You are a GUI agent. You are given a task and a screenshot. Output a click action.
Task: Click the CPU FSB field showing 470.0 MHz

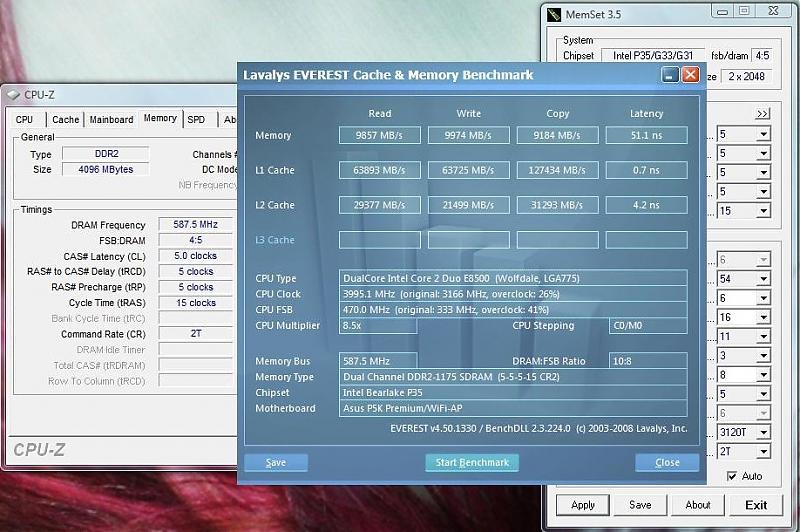click(x=513, y=310)
